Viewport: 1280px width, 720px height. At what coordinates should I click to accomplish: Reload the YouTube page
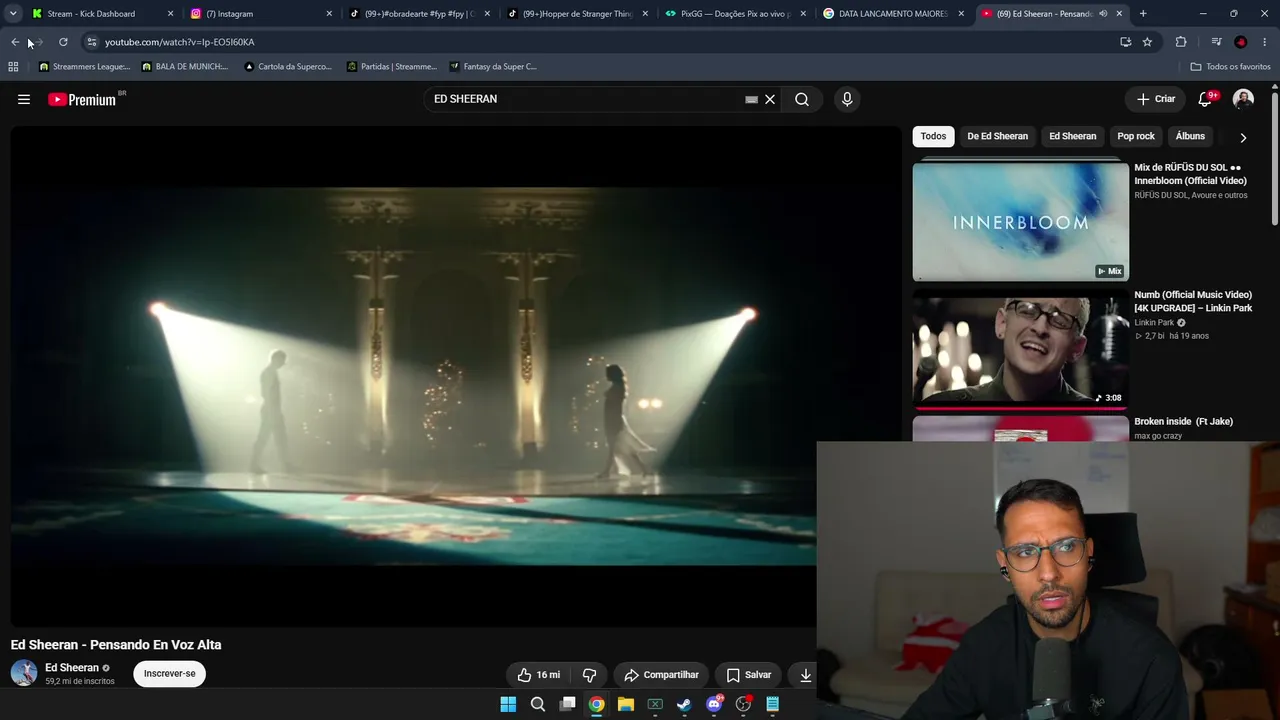click(63, 42)
